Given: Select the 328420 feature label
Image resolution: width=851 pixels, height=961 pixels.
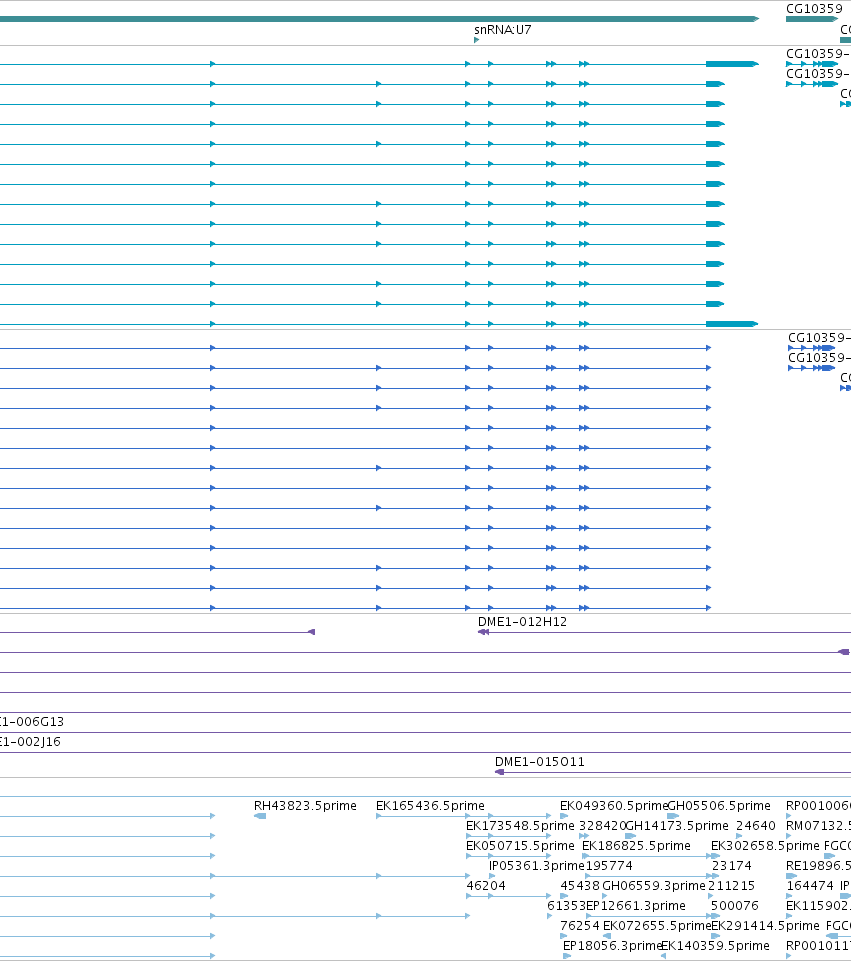Looking at the screenshot, I should [x=602, y=826].
